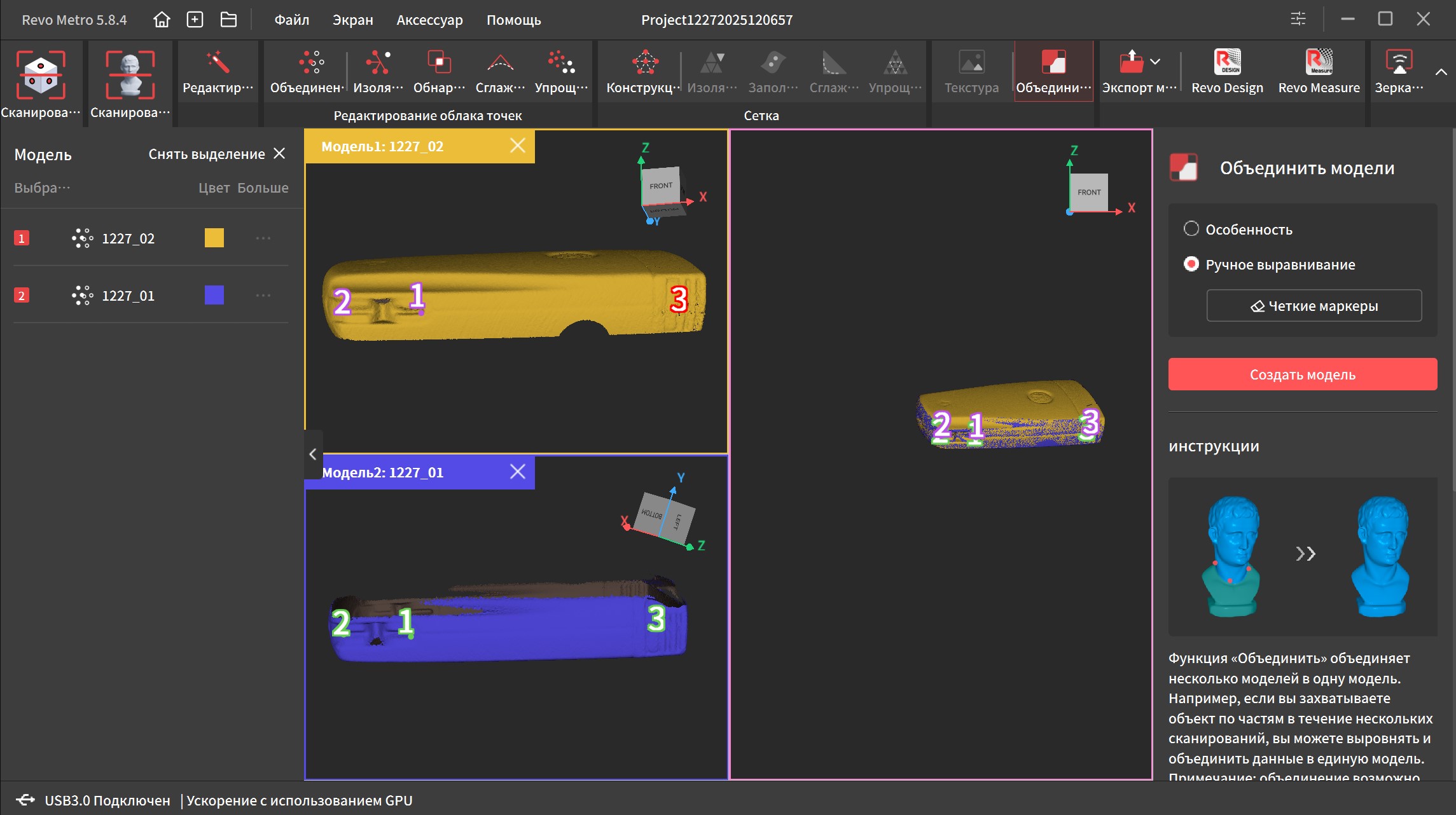
Task: Click the new project plus icon
Action: [195, 20]
